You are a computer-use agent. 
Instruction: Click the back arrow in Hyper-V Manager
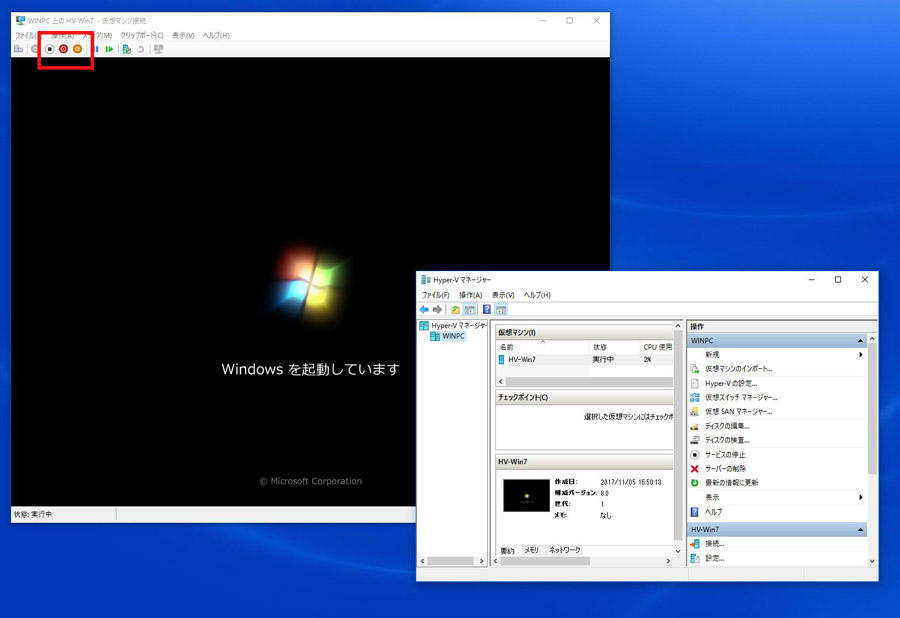coord(424,310)
